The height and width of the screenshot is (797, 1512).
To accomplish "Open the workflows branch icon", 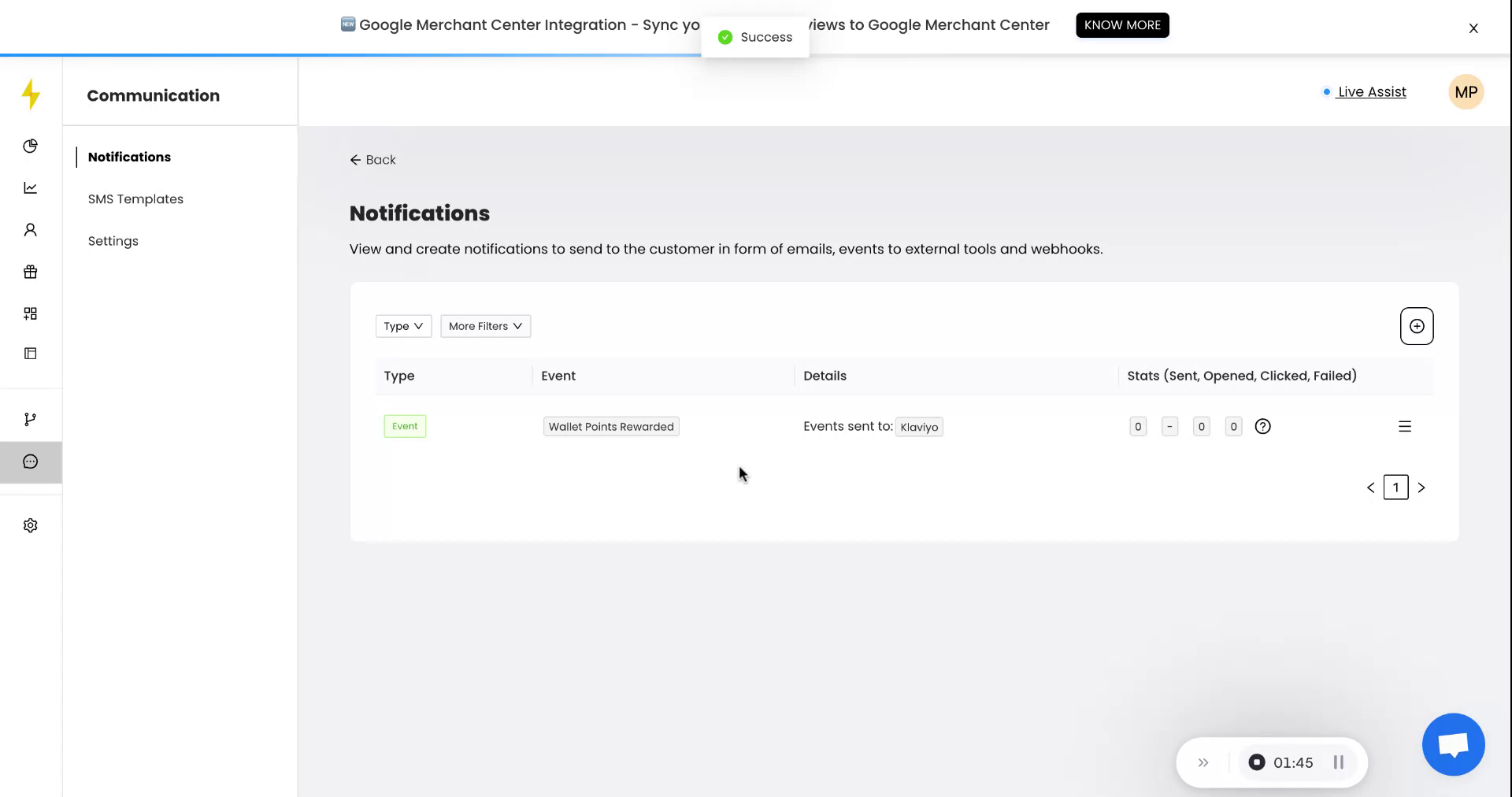I will coord(30,418).
